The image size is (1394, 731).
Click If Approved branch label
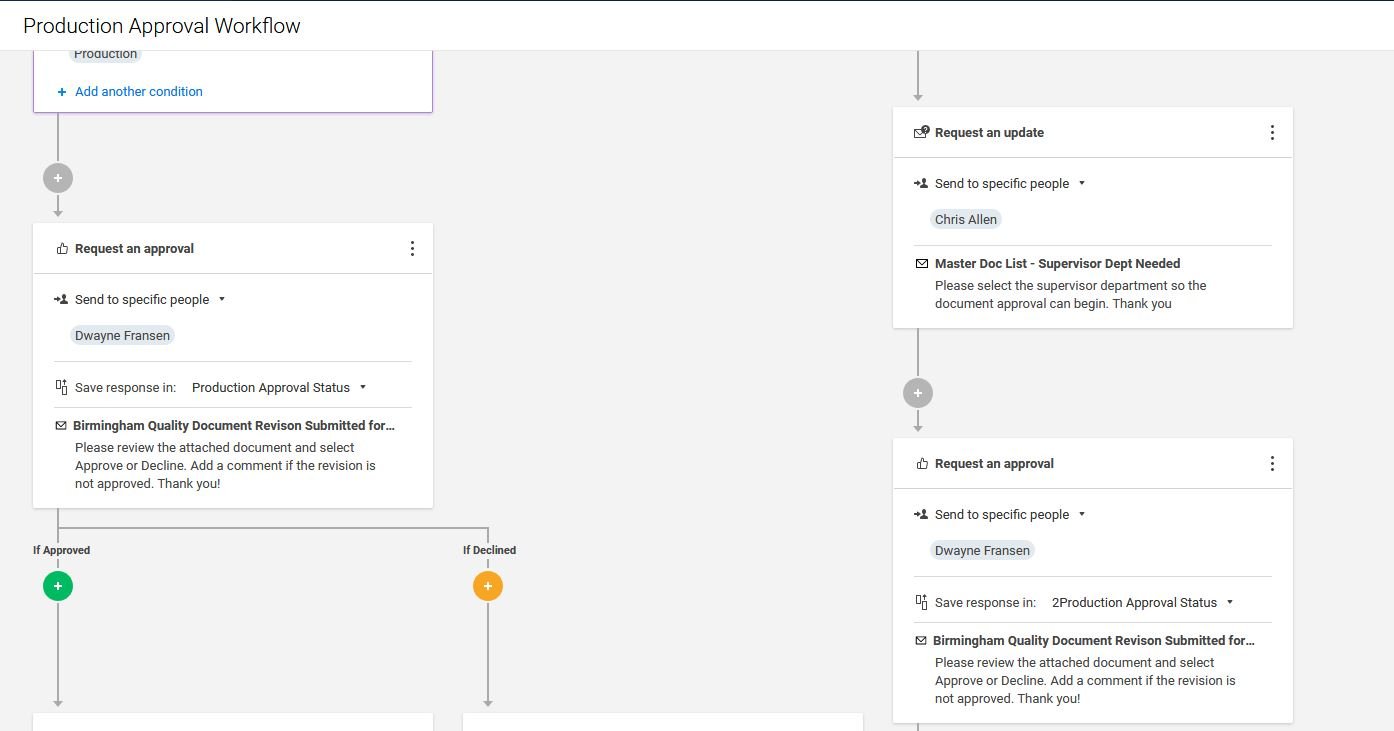tap(61, 550)
